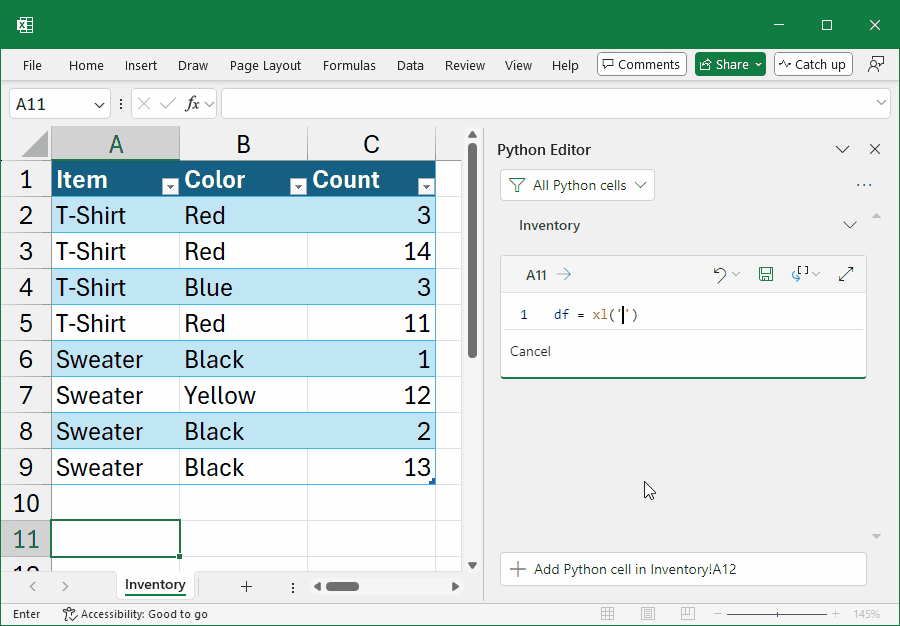Open the Formulas ribbon tab
This screenshot has width=900, height=626.
click(x=349, y=65)
